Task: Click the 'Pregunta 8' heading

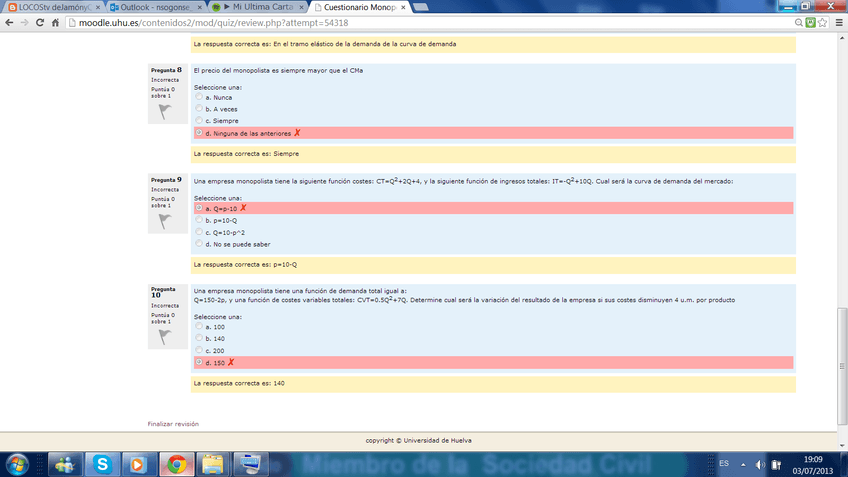Action: [x=166, y=70]
